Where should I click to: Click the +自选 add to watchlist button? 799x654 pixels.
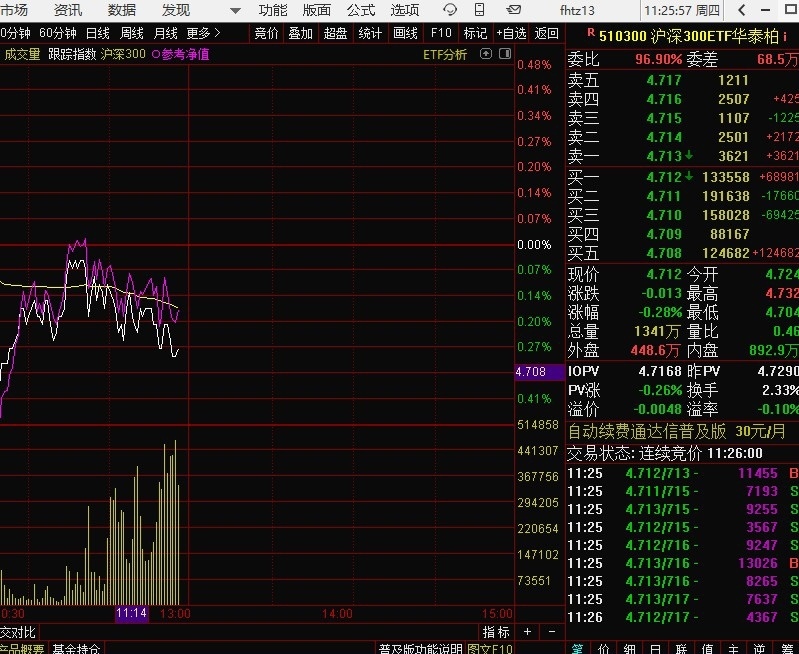point(511,33)
